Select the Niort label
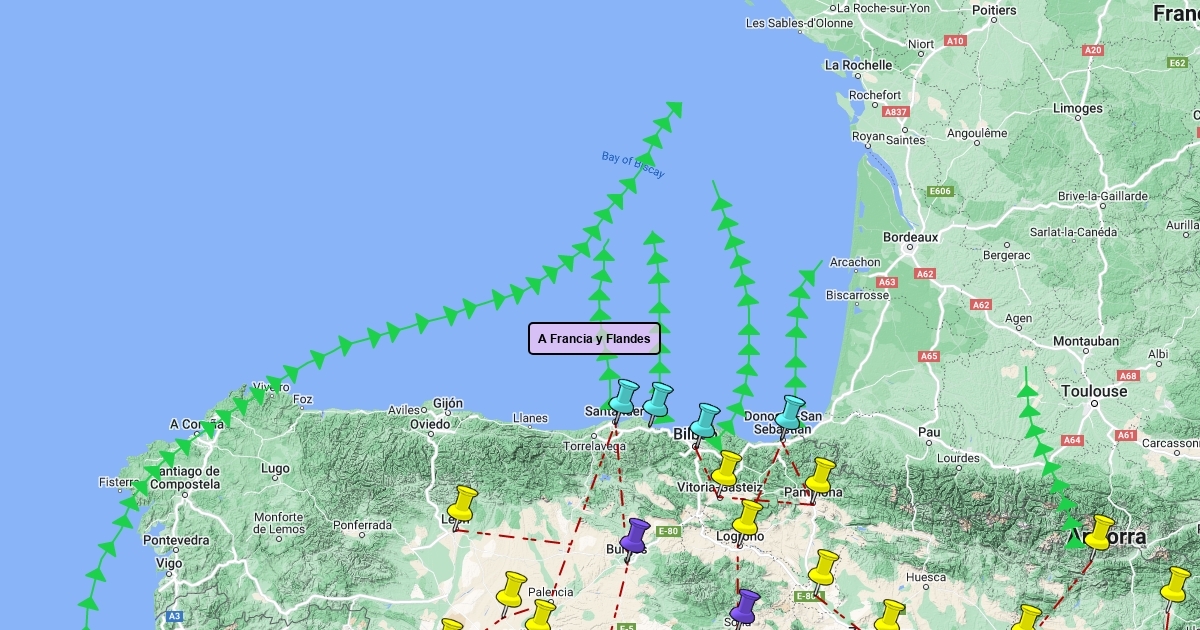This screenshot has height=630, width=1200. [921, 44]
